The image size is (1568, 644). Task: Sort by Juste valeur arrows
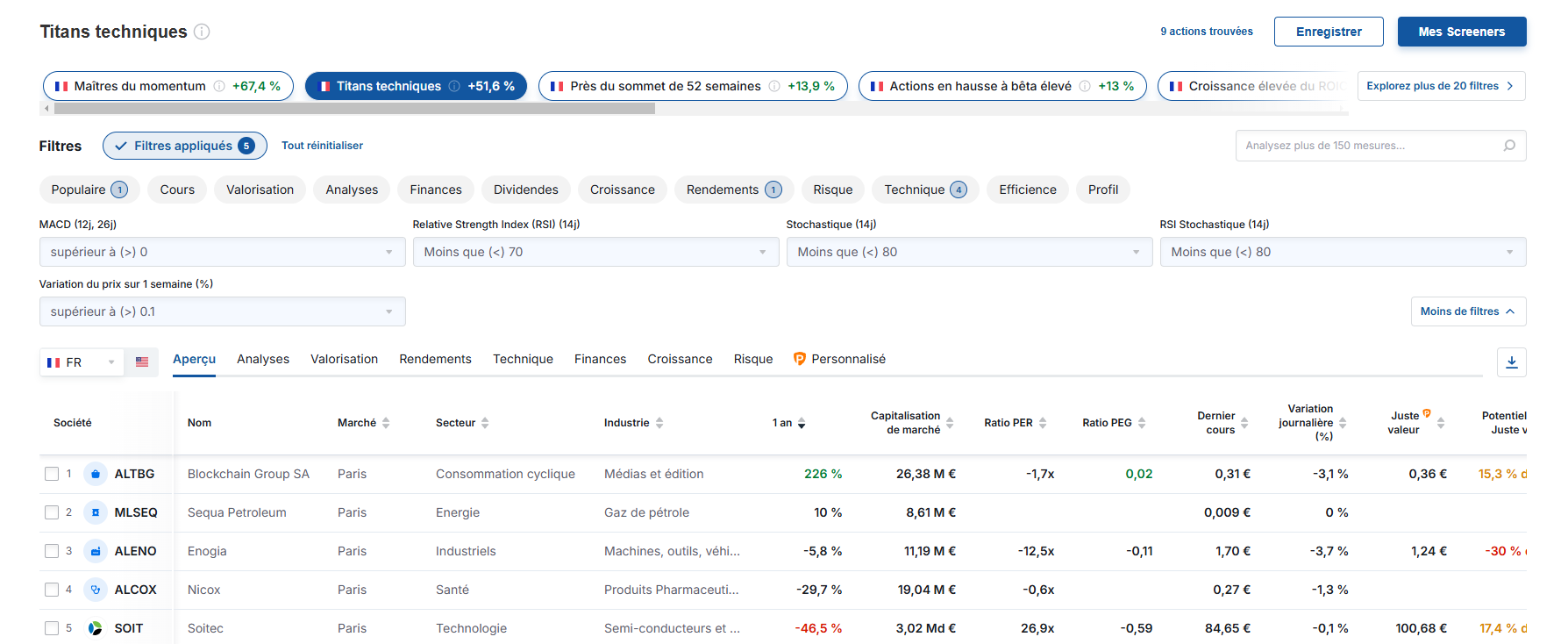click(1441, 423)
